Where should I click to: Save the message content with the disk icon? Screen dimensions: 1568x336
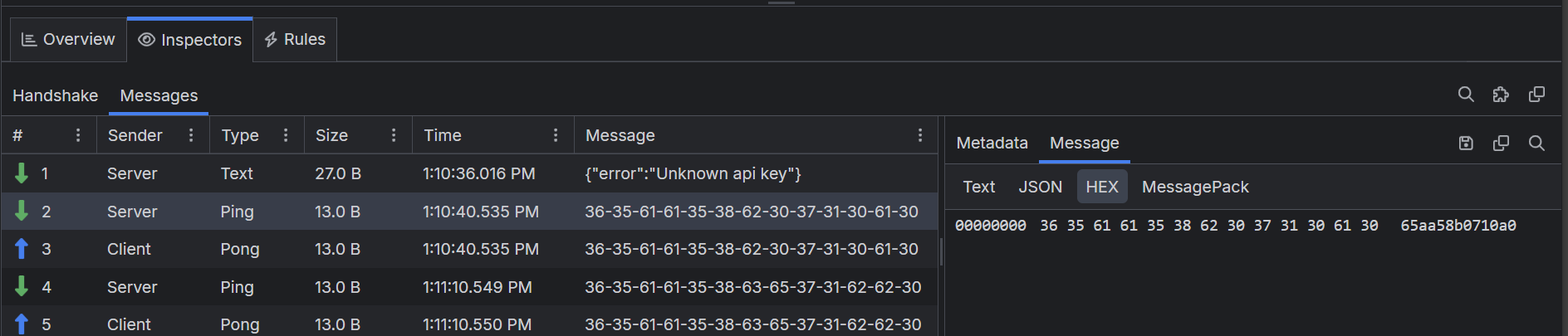click(1466, 144)
